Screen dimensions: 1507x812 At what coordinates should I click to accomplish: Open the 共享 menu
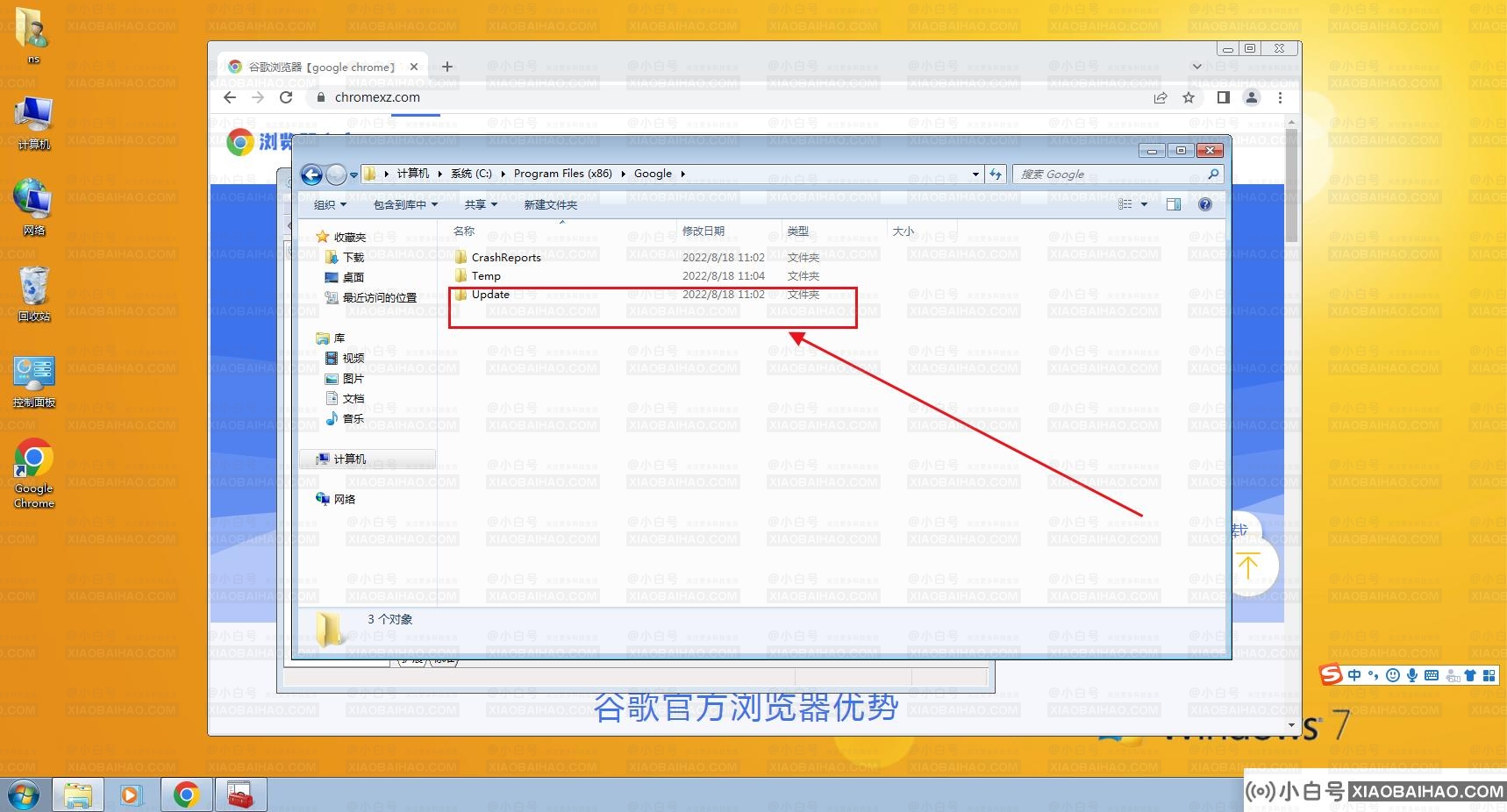481,204
